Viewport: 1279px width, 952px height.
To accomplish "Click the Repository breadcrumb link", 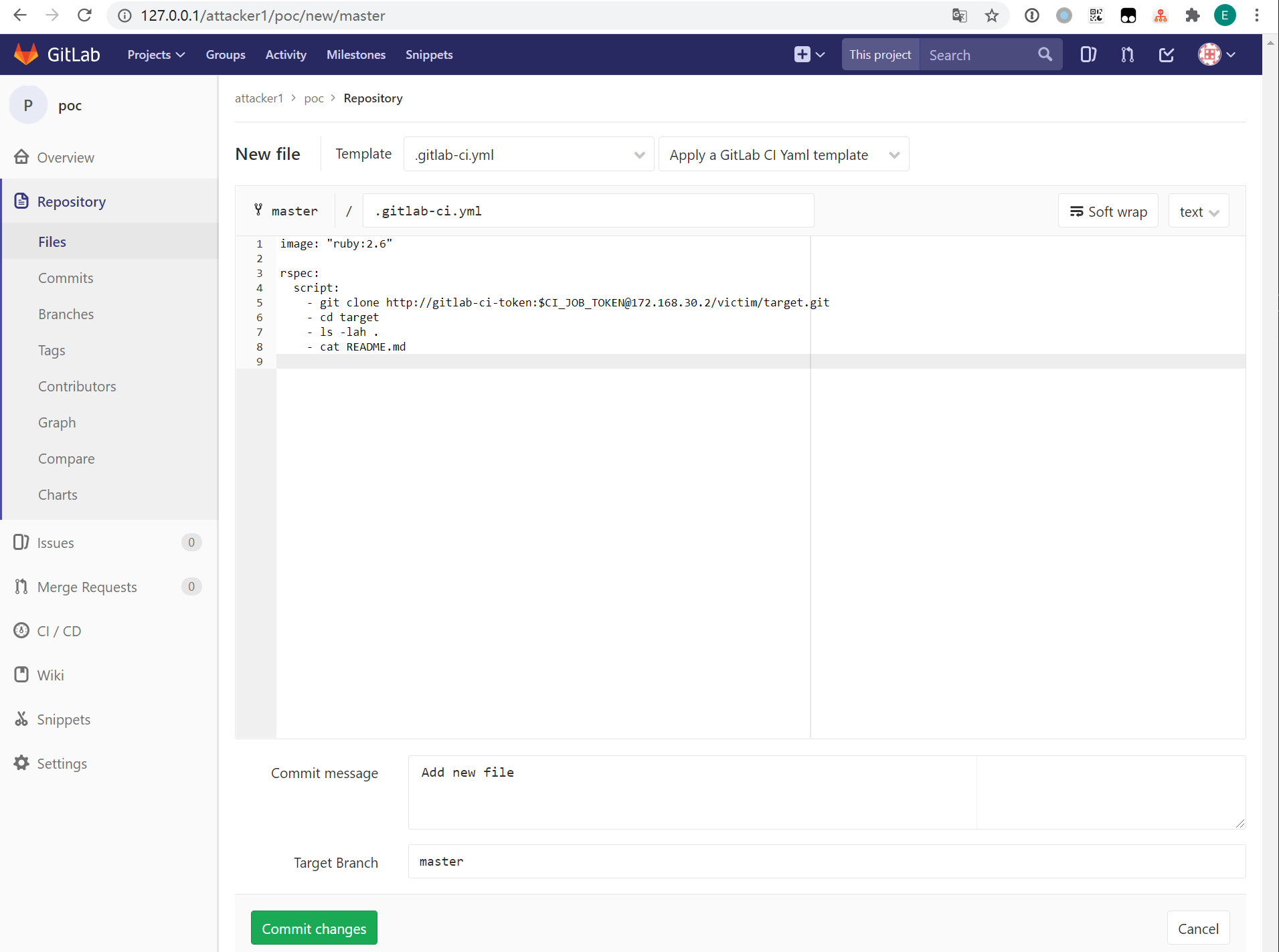I will (373, 98).
